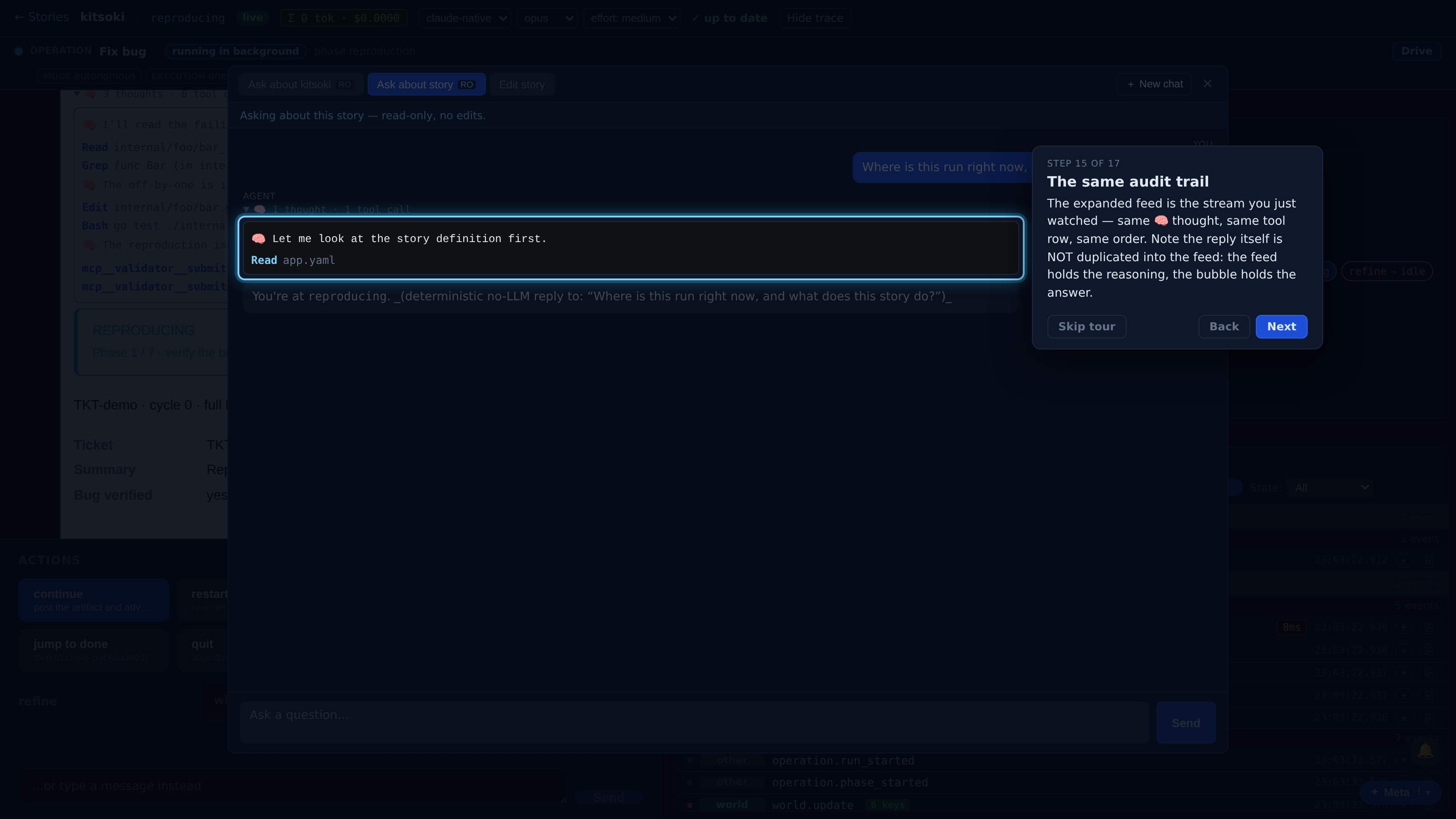The width and height of the screenshot is (1456, 819).
Task: Select the Ask about story tab
Action: point(426,84)
